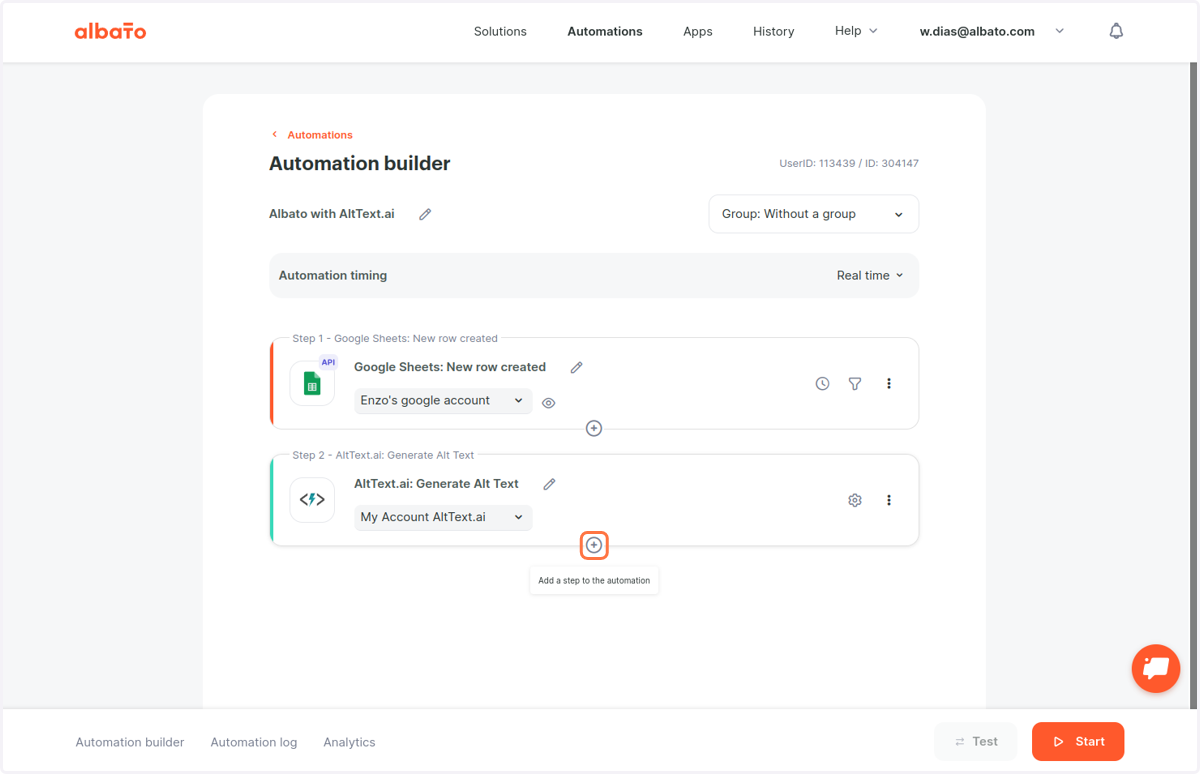The width and height of the screenshot is (1200, 774).
Task: Click the Test button
Action: point(976,742)
